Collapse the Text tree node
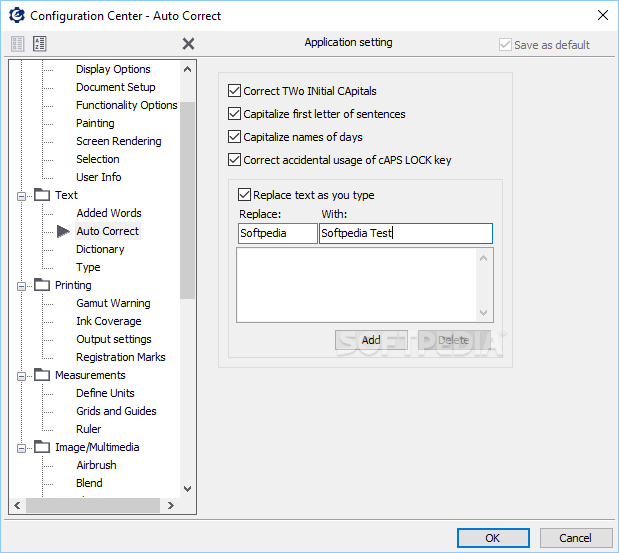619x553 pixels. pyautogui.click(x=22, y=196)
